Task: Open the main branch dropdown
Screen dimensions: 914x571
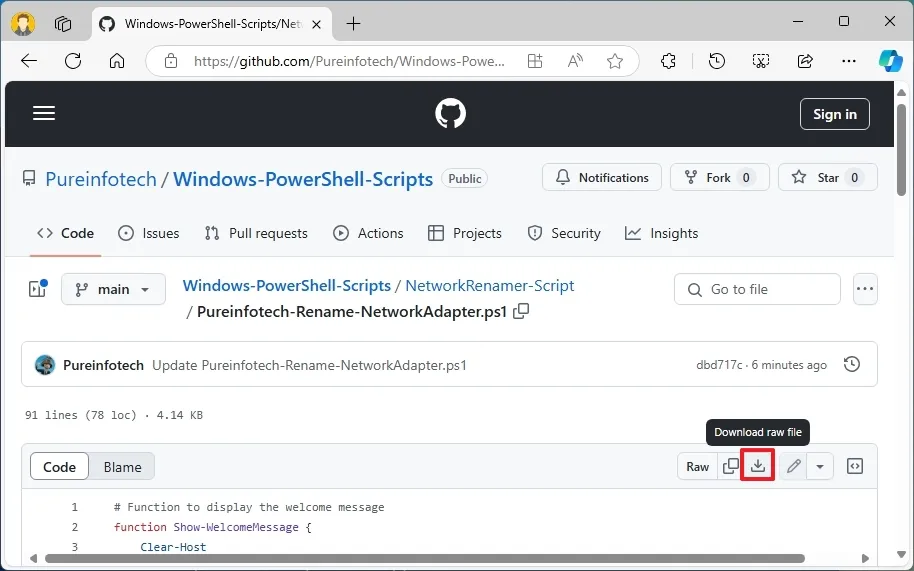Action: [113, 289]
